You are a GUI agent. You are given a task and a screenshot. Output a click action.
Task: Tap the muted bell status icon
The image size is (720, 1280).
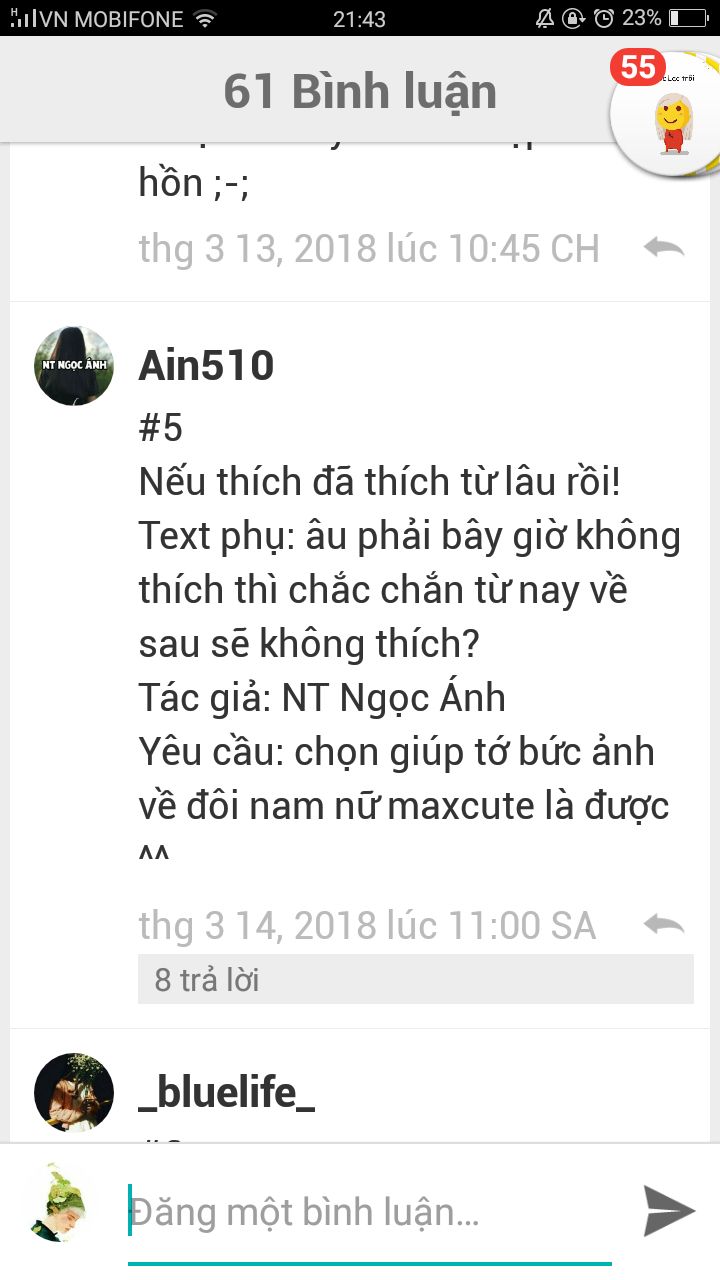[546, 18]
